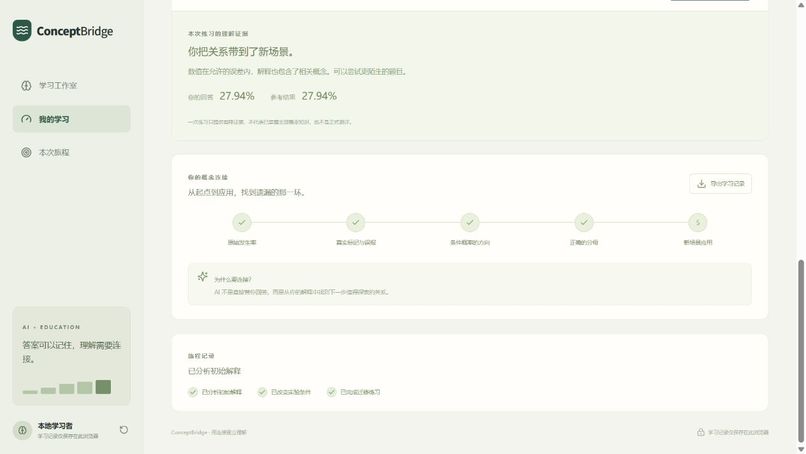Select the third checked concept chain node
Viewport: 806px width, 454px height.
pos(470,223)
